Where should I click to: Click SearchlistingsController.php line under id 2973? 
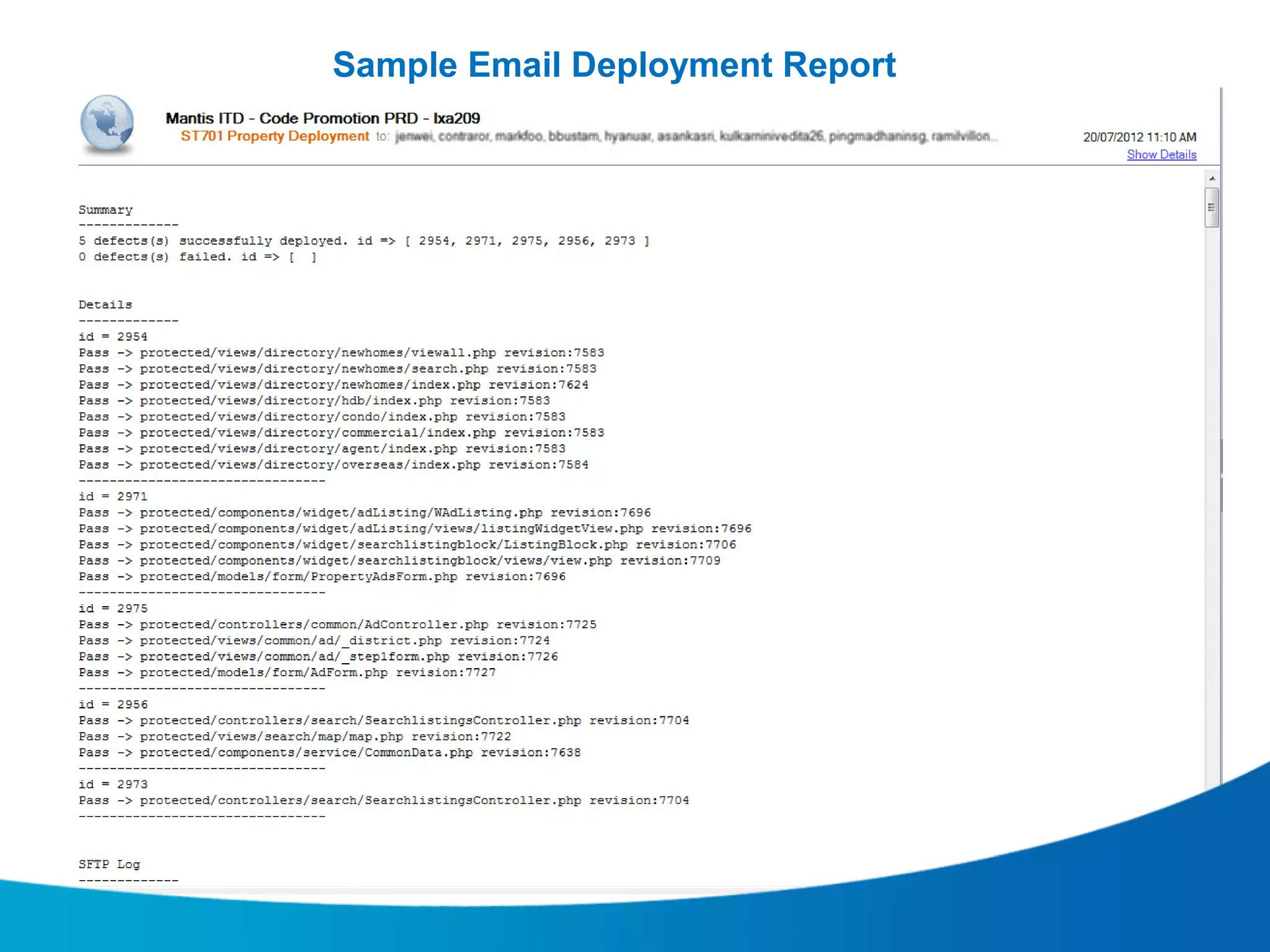(x=384, y=801)
